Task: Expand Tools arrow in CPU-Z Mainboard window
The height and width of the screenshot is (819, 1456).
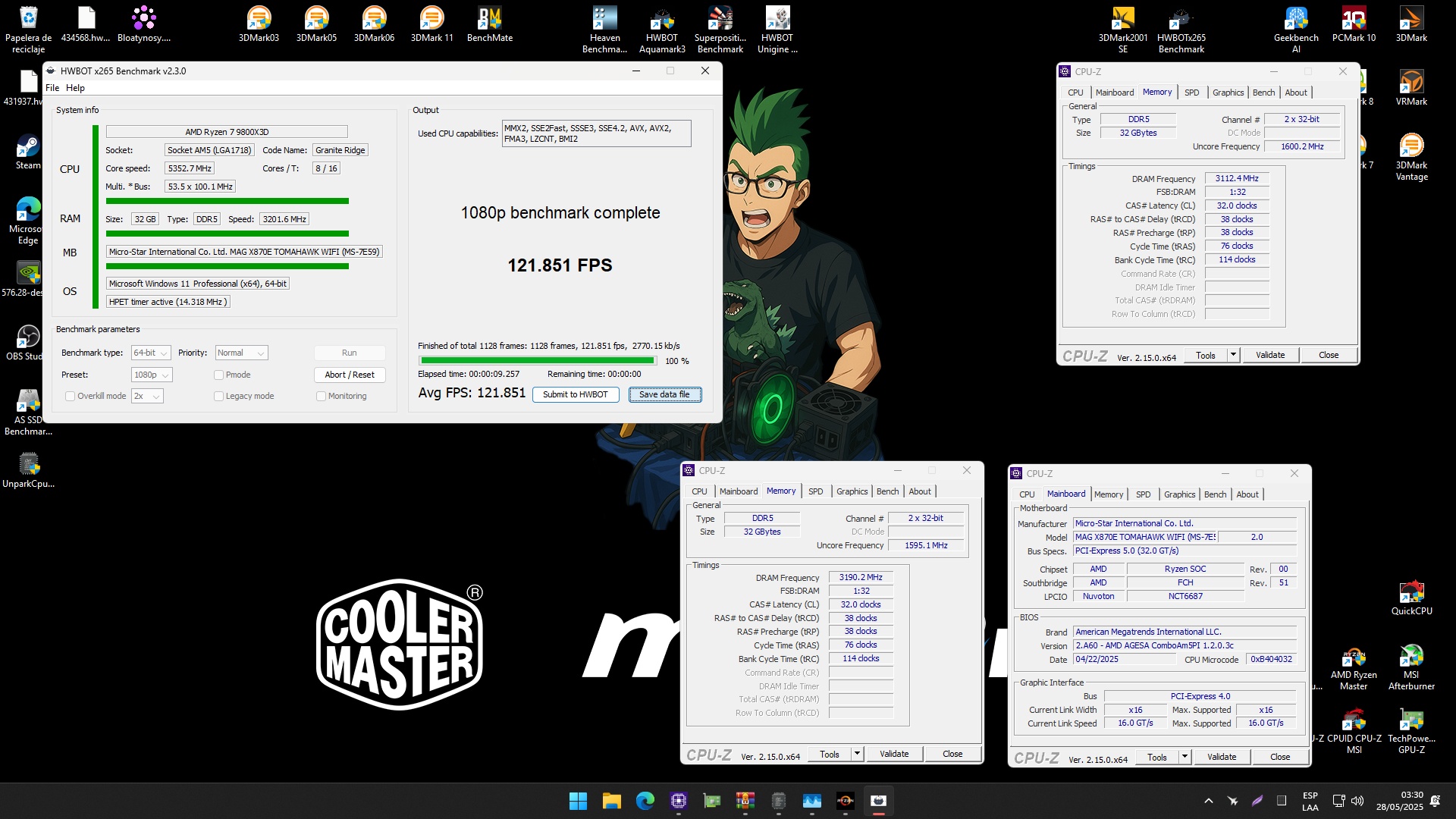Action: coord(1185,757)
